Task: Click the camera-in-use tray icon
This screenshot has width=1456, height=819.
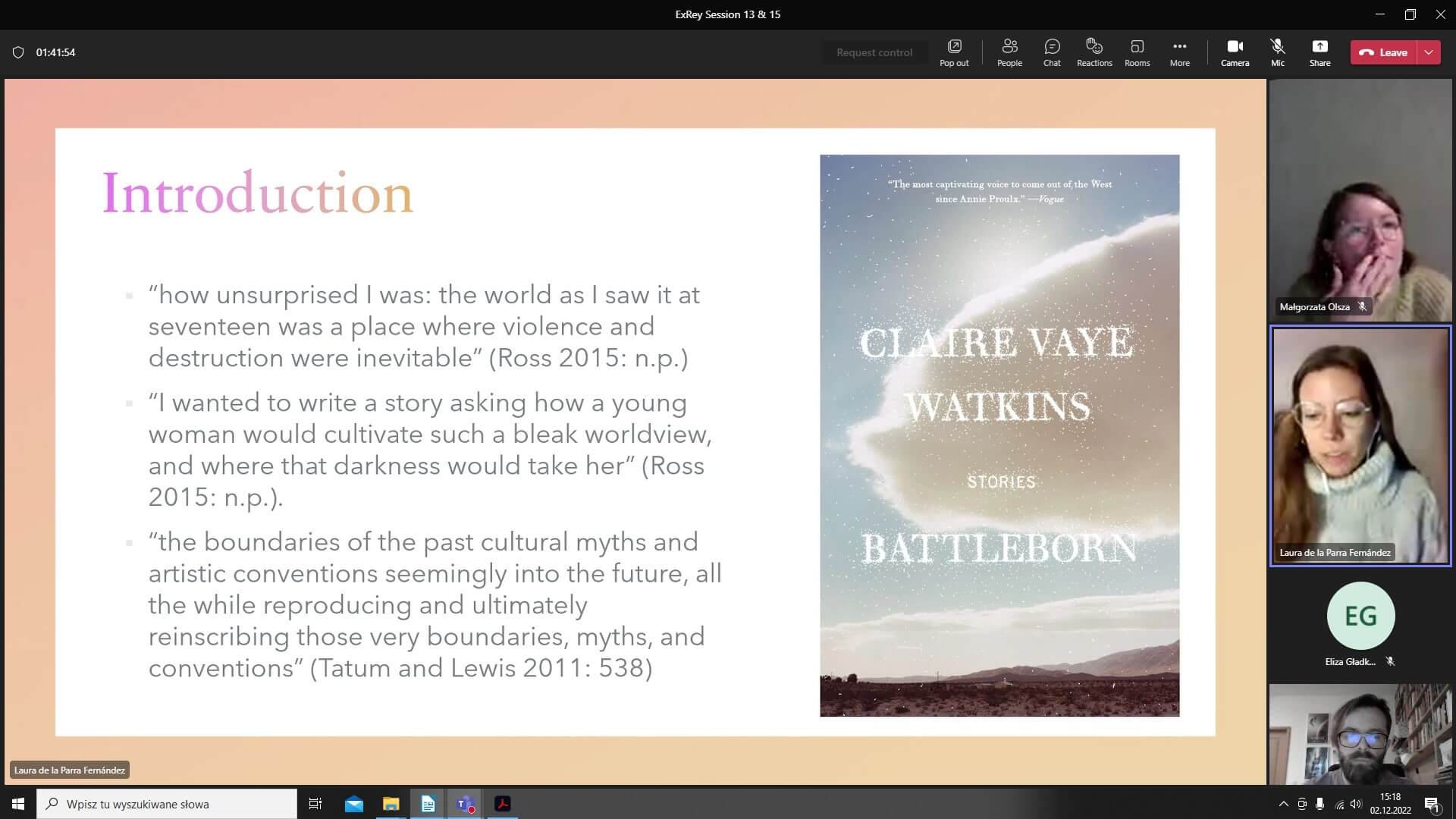Action: tap(1302, 804)
